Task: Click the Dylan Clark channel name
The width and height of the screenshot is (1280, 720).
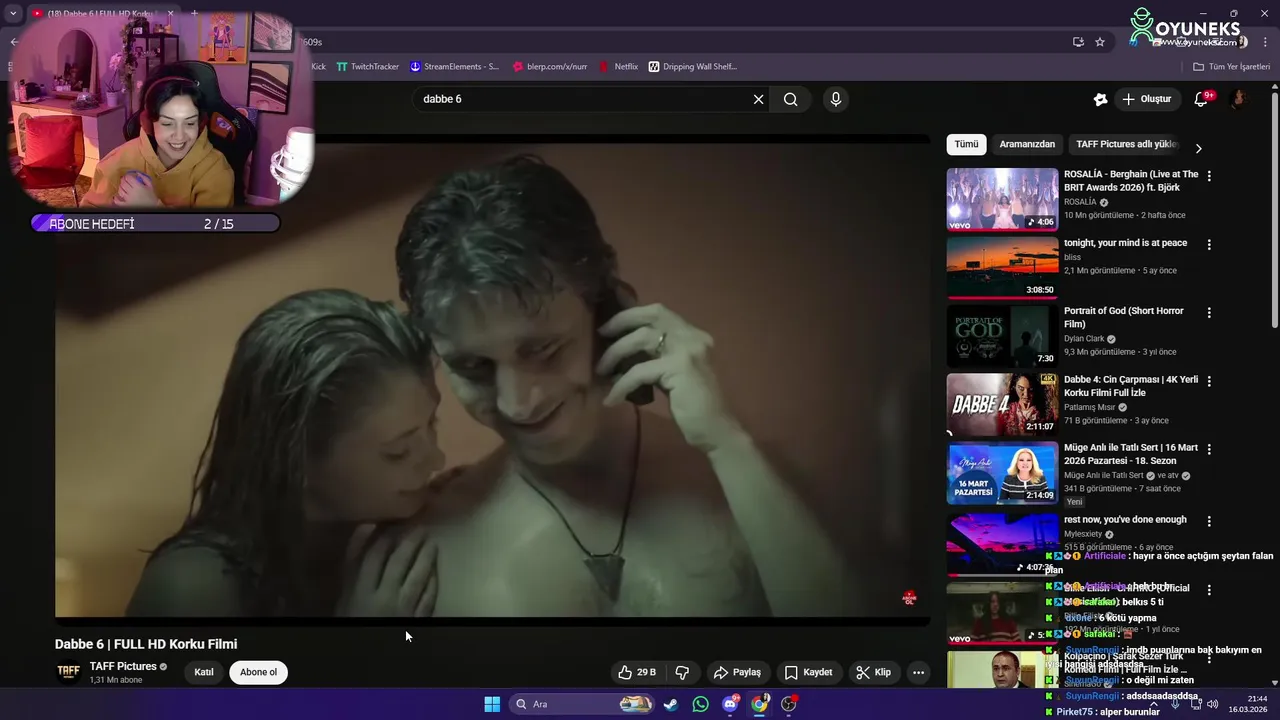Action: 1084,339
